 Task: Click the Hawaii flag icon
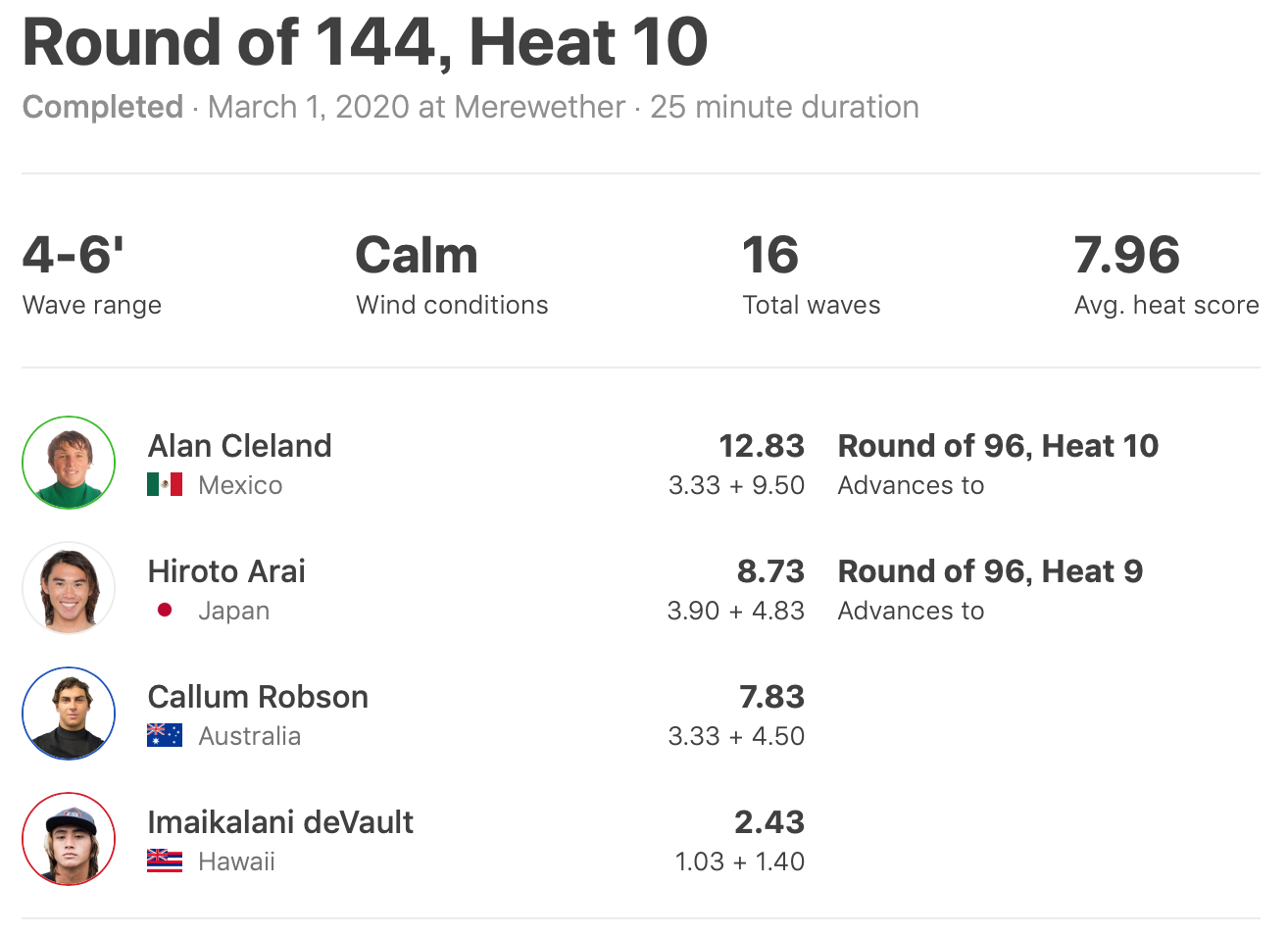pyautogui.click(x=165, y=861)
